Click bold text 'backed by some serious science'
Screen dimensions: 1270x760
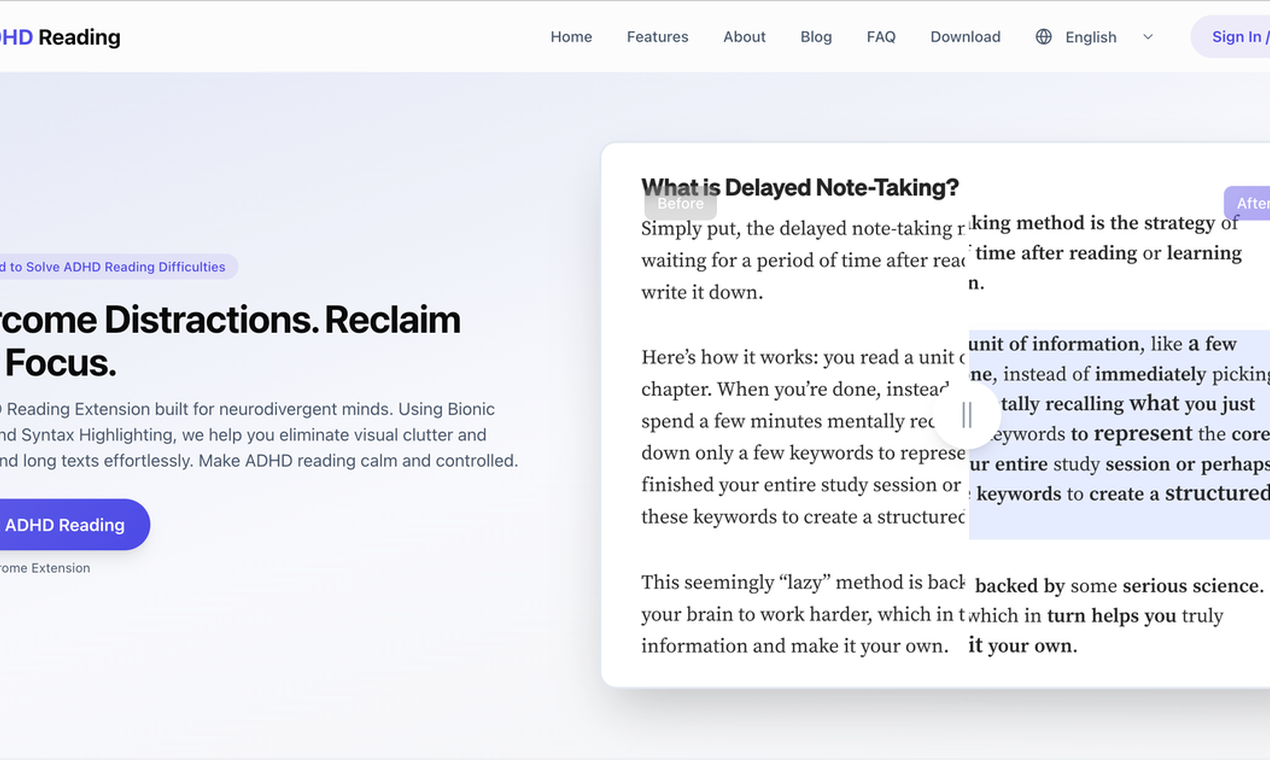(x=1118, y=586)
